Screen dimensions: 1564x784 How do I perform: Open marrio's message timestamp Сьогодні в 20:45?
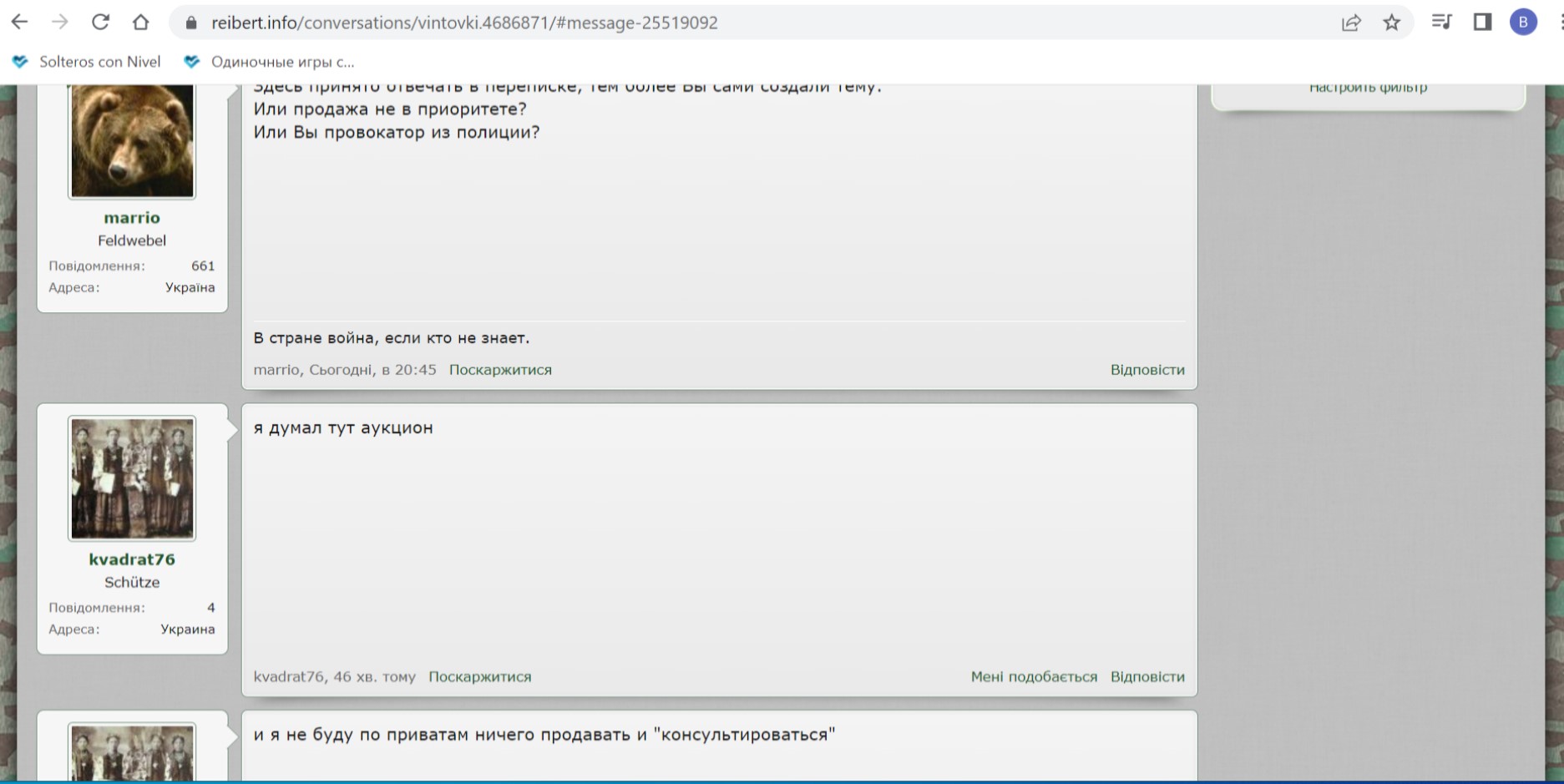click(x=372, y=370)
